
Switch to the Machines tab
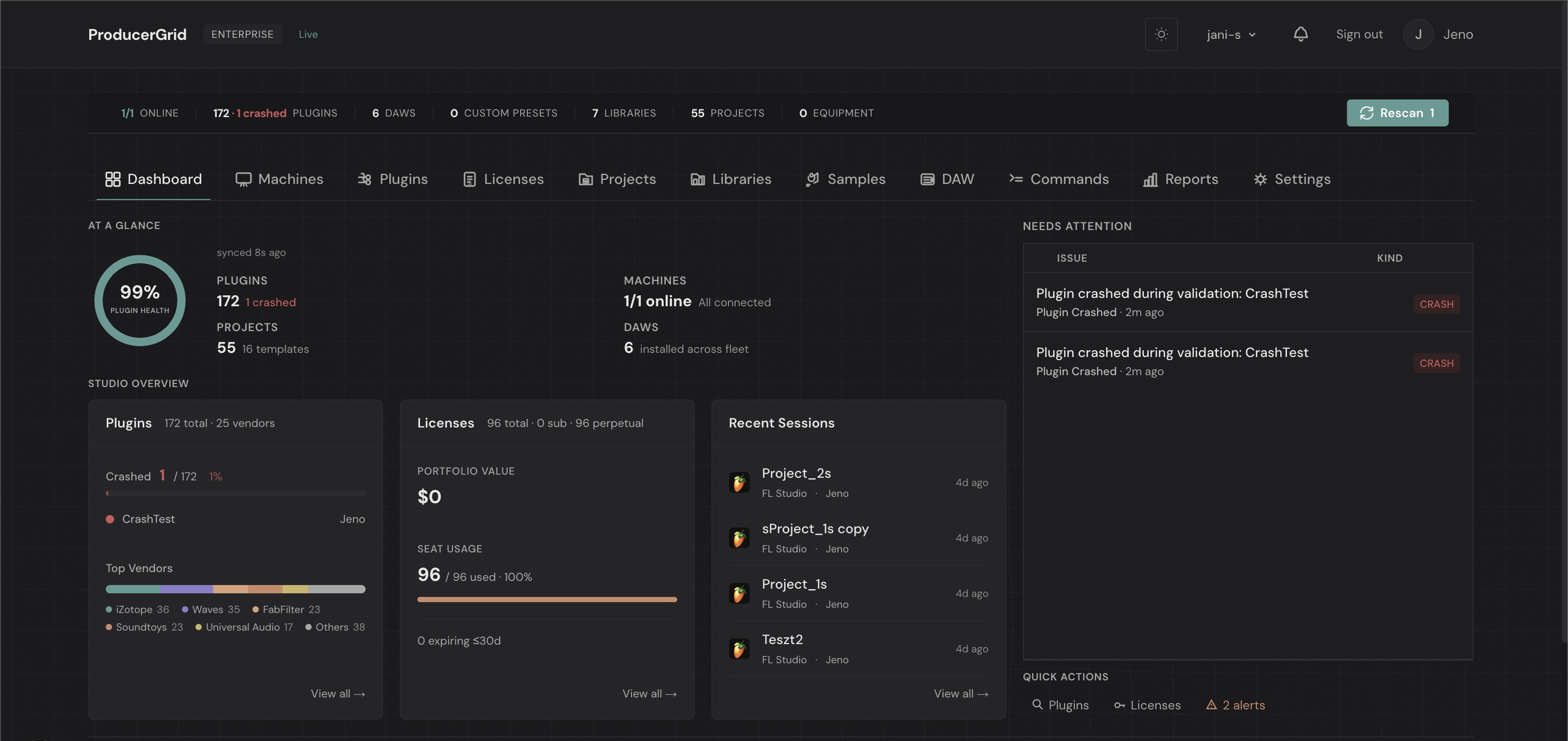279,179
